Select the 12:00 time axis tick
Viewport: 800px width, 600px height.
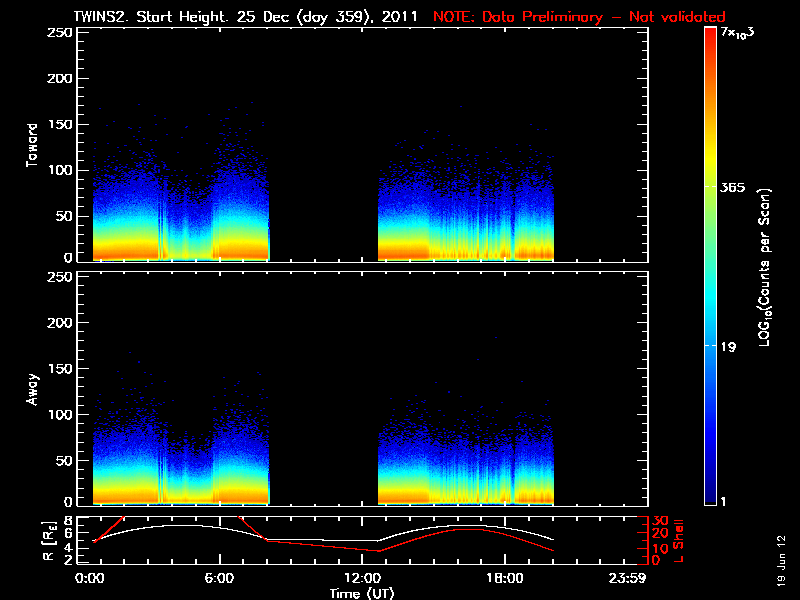pyautogui.click(x=361, y=578)
